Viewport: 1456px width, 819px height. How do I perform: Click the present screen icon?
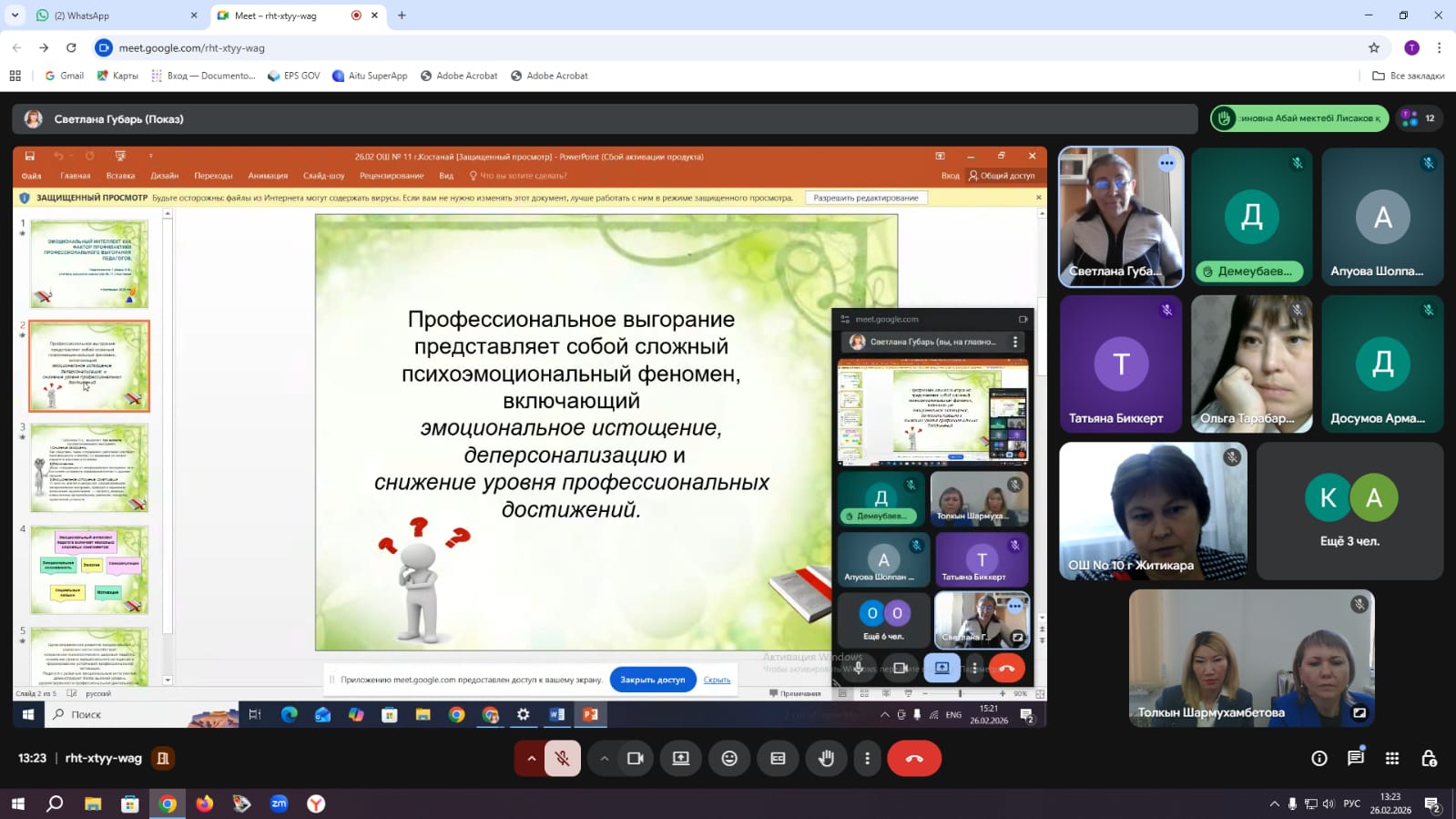[x=680, y=758]
